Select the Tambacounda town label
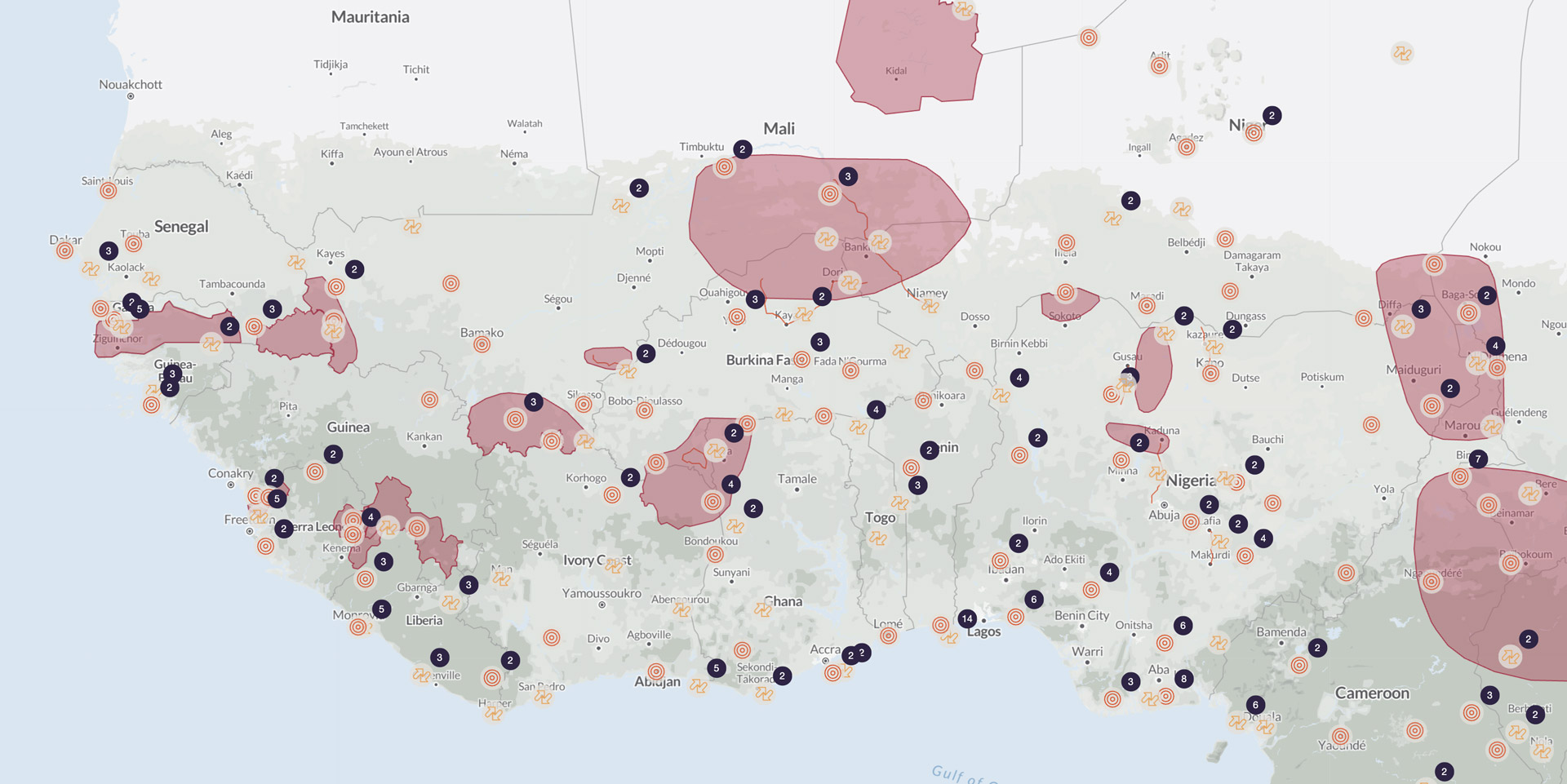The image size is (1567, 784). [232, 285]
